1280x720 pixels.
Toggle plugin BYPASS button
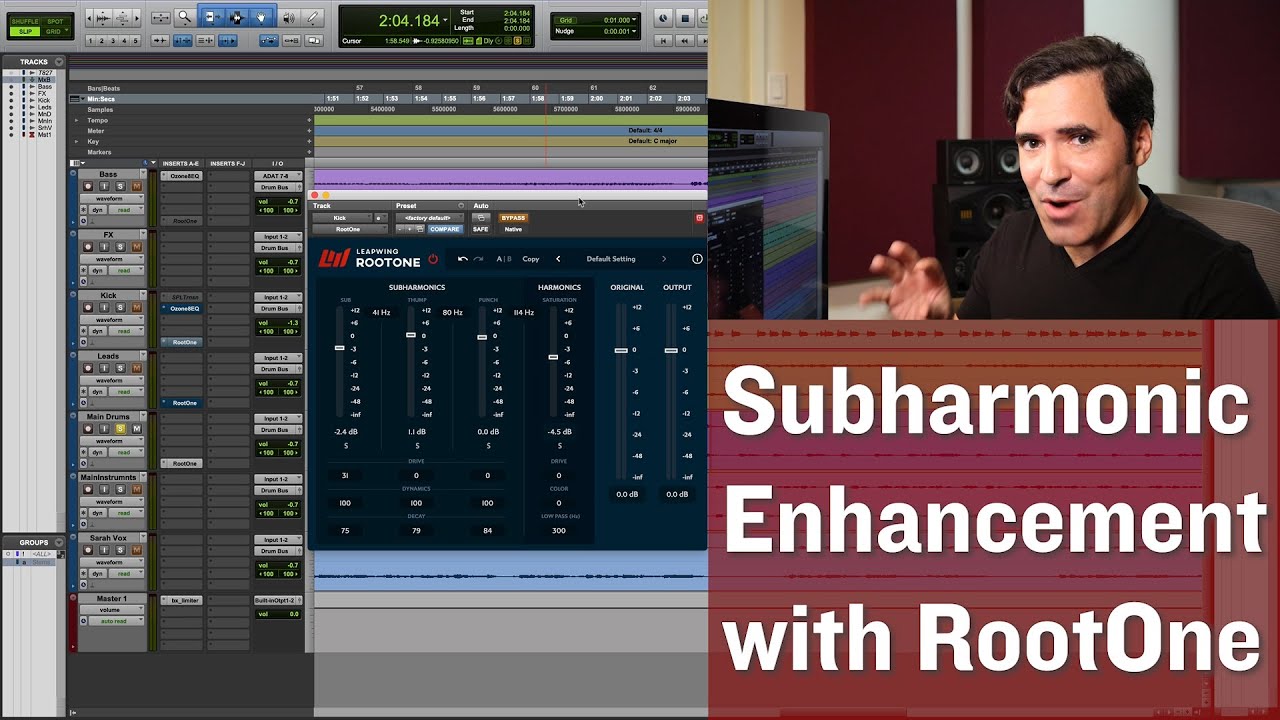(x=513, y=218)
